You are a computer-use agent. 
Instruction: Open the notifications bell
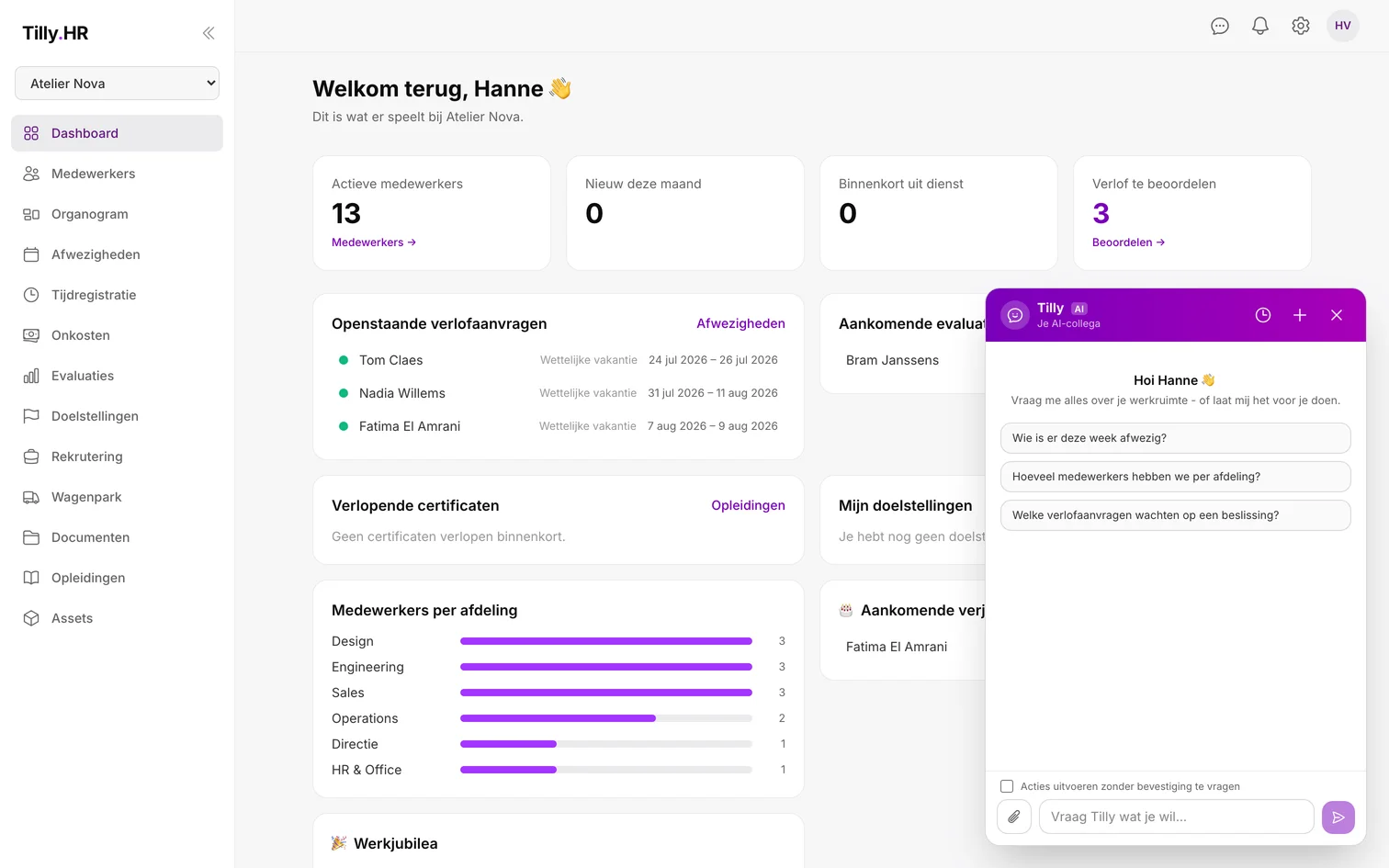1260,26
